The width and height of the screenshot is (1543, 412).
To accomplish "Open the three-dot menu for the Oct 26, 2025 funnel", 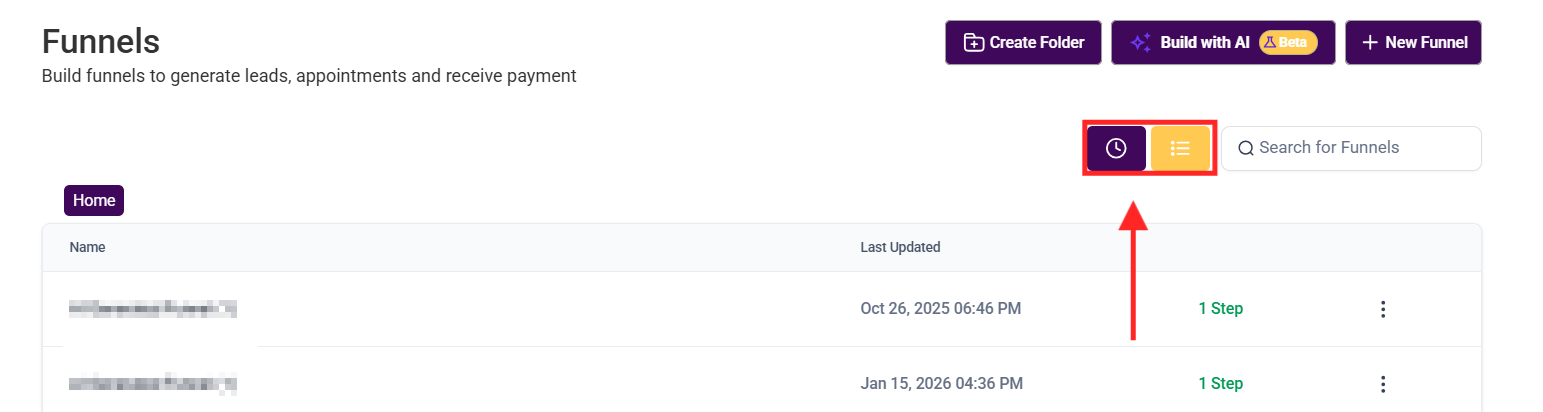I will 1383,309.
